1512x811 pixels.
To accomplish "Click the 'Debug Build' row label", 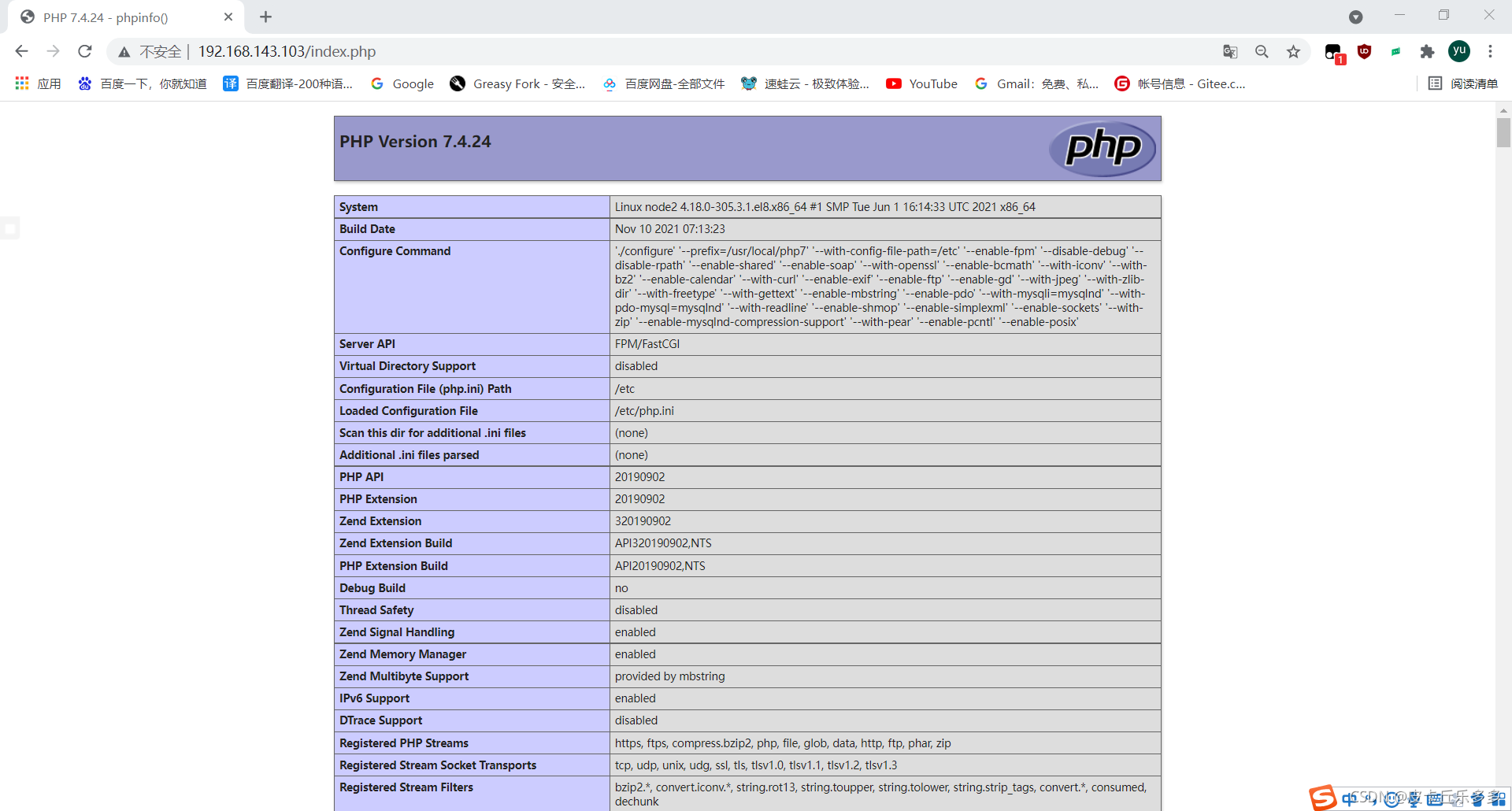I will pyautogui.click(x=372, y=588).
